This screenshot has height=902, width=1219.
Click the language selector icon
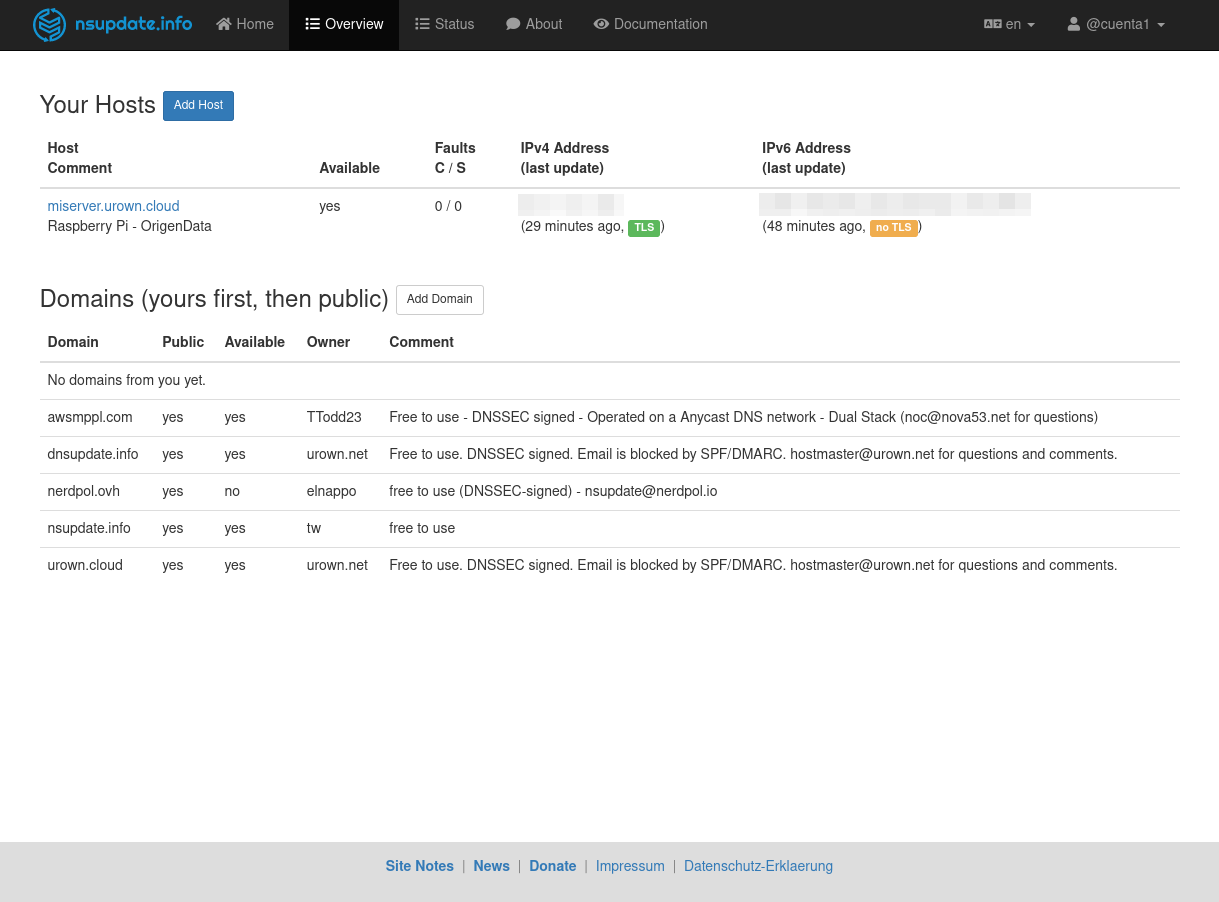992,24
